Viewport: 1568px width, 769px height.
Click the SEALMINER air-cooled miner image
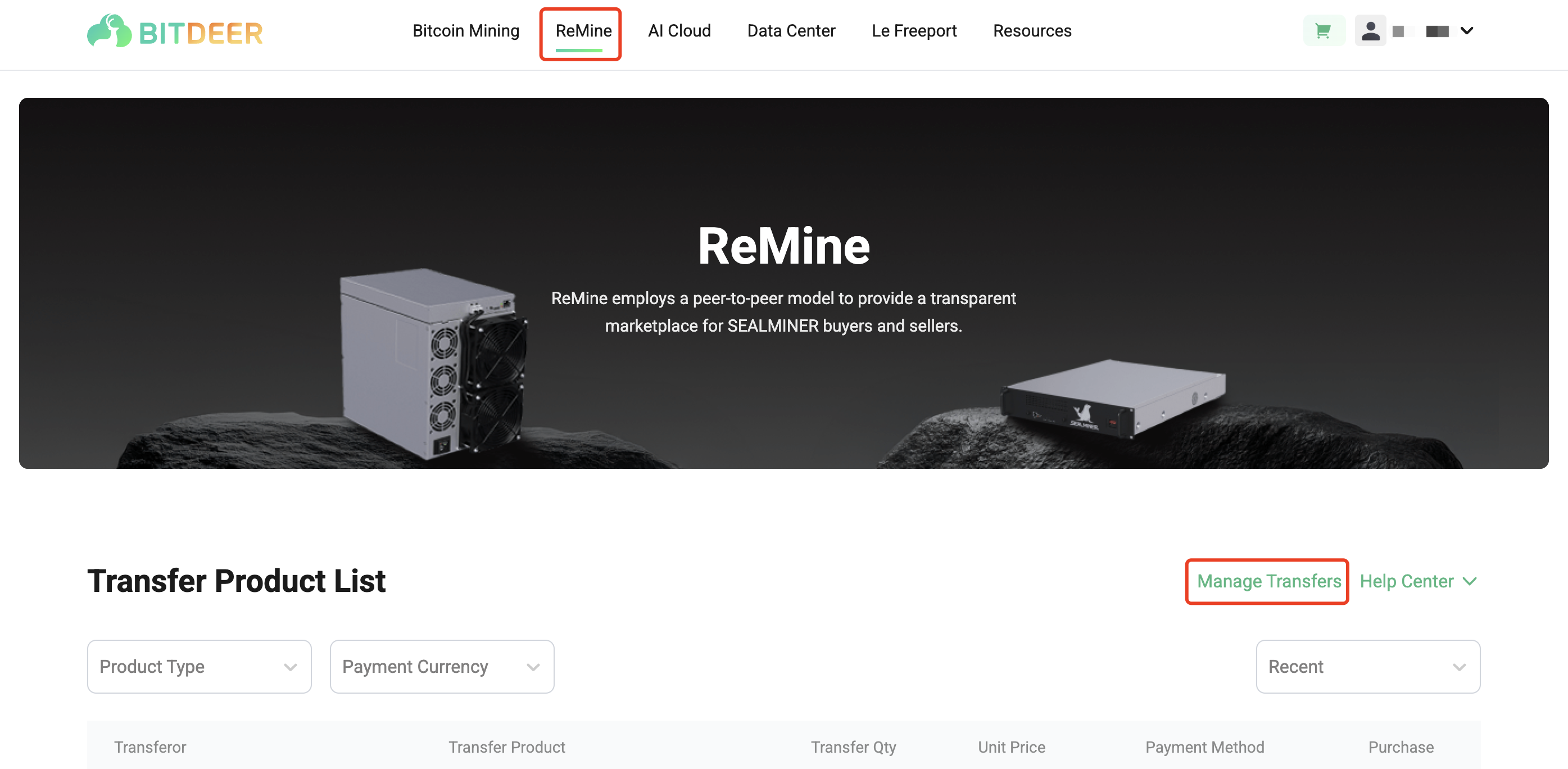[x=433, y=363]
